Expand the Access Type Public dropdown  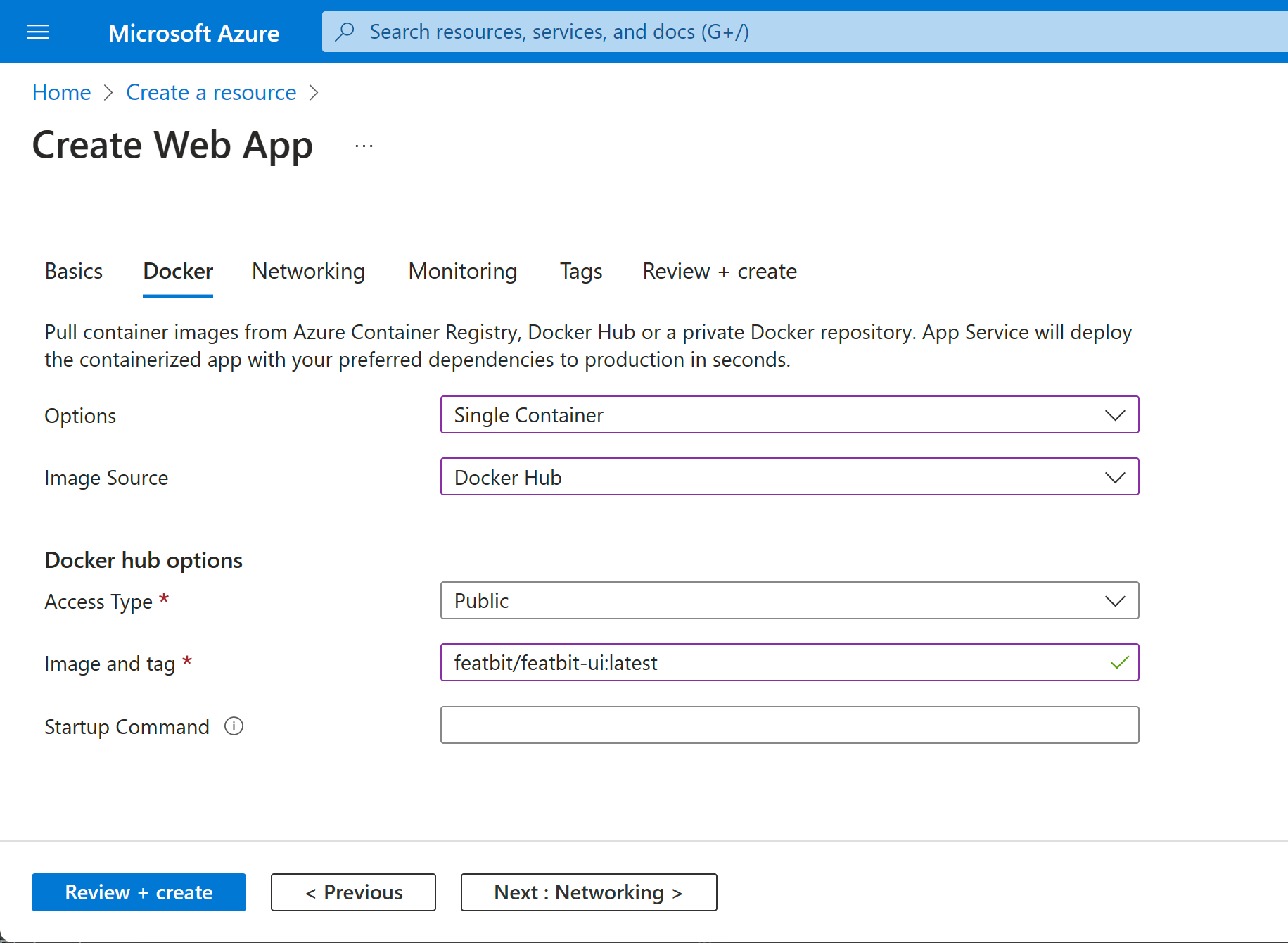pyautogui.click(x=789, y=601)
